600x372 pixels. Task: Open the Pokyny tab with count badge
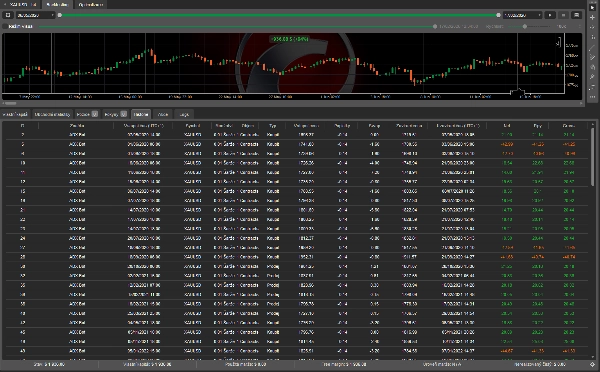116,114
